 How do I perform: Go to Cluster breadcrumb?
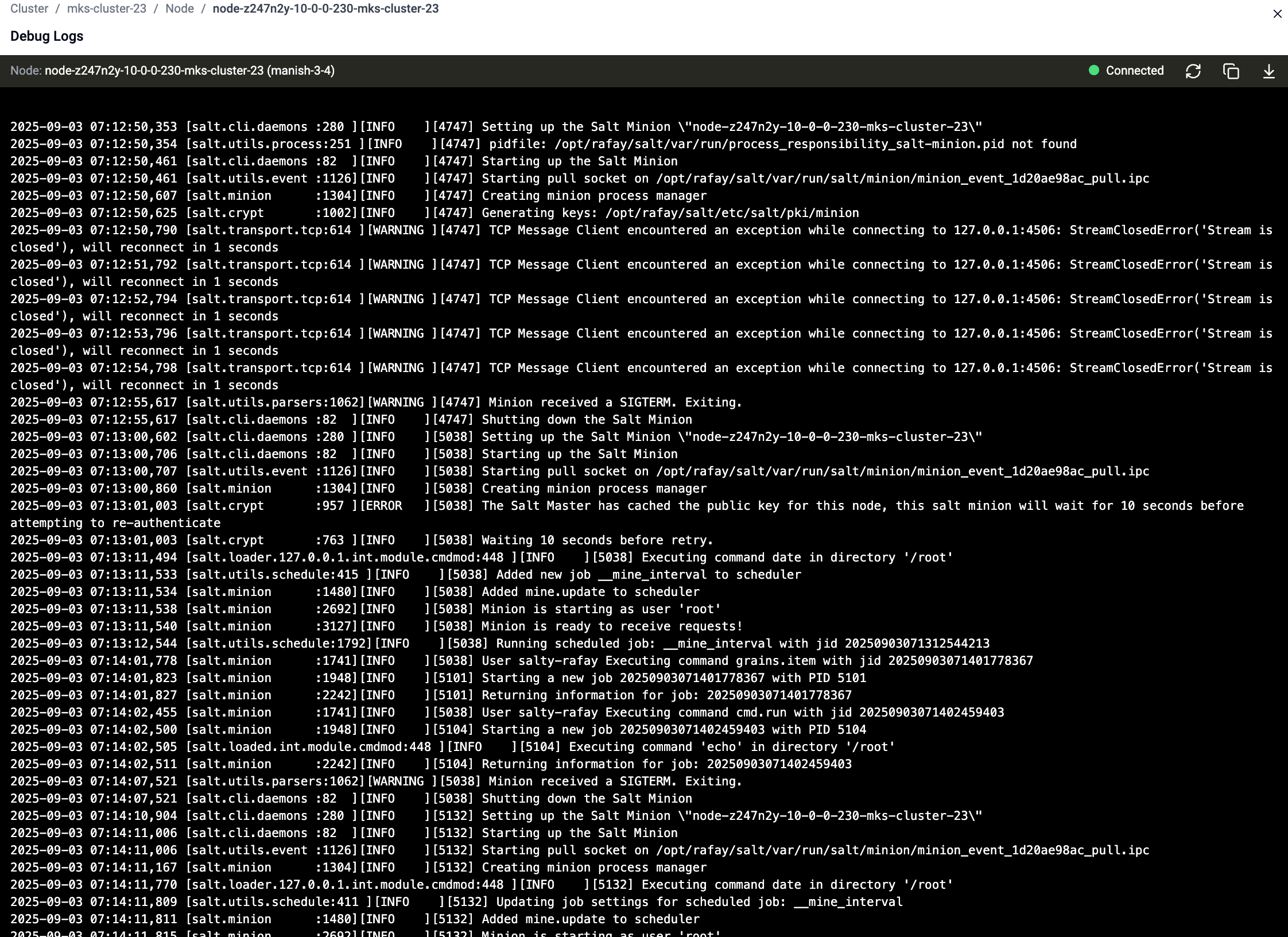29,9
